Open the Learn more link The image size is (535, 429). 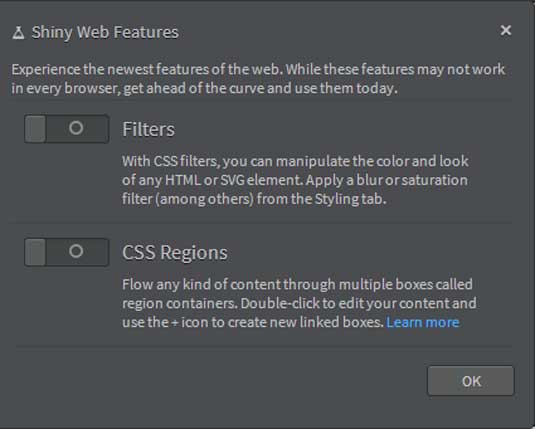[x=422, y=322]
